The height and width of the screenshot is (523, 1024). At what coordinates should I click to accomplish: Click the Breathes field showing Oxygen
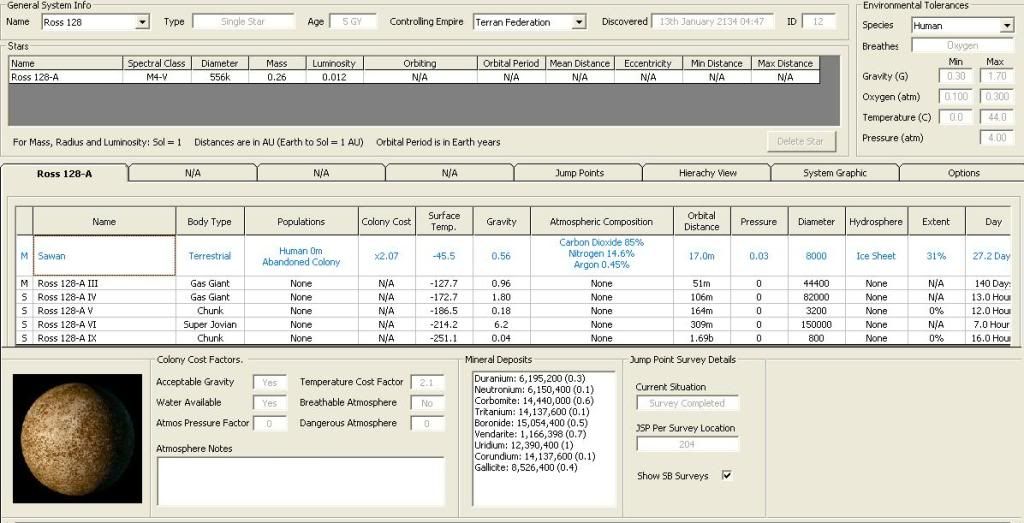(963, 46)
